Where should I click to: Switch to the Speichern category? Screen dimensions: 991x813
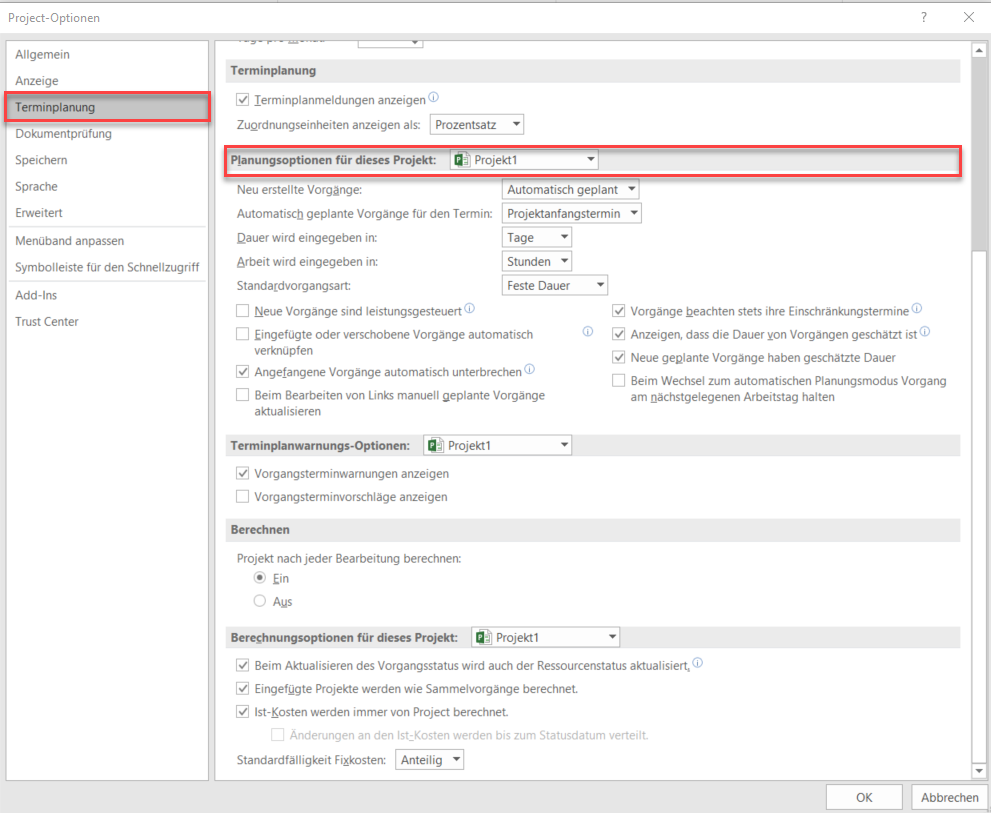point(41,160)
